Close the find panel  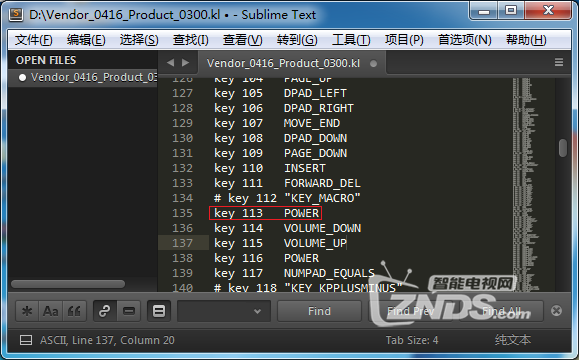[x=556, y=311]
